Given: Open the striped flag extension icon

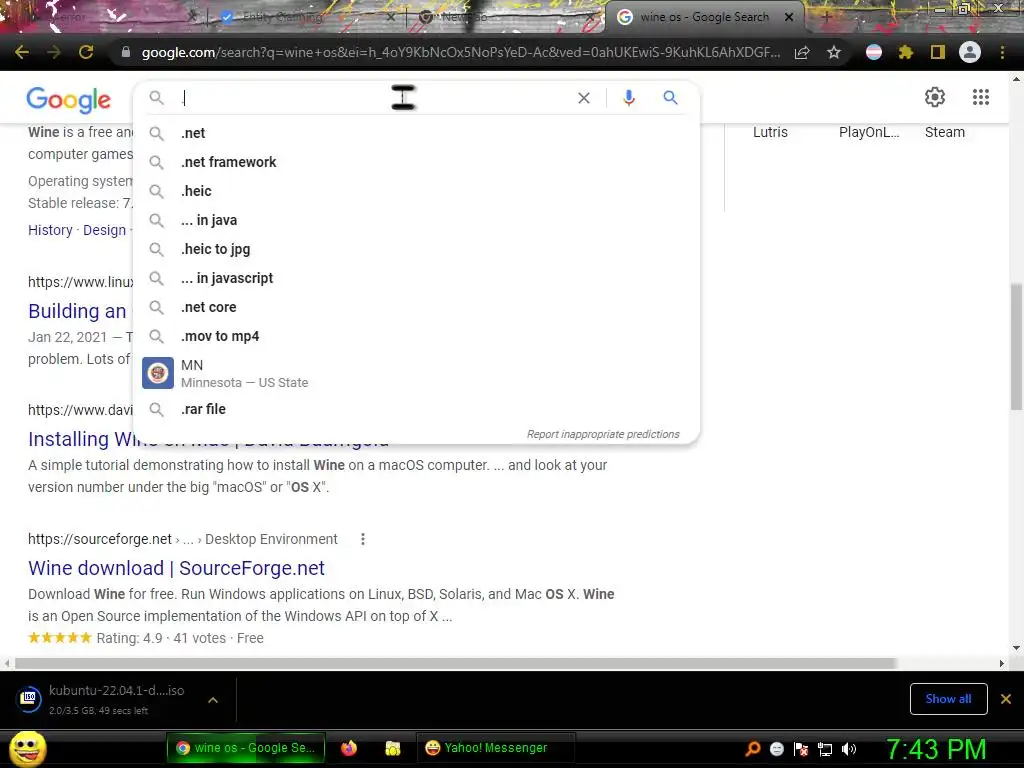Looking at the screenshot, I should (874, 52).
